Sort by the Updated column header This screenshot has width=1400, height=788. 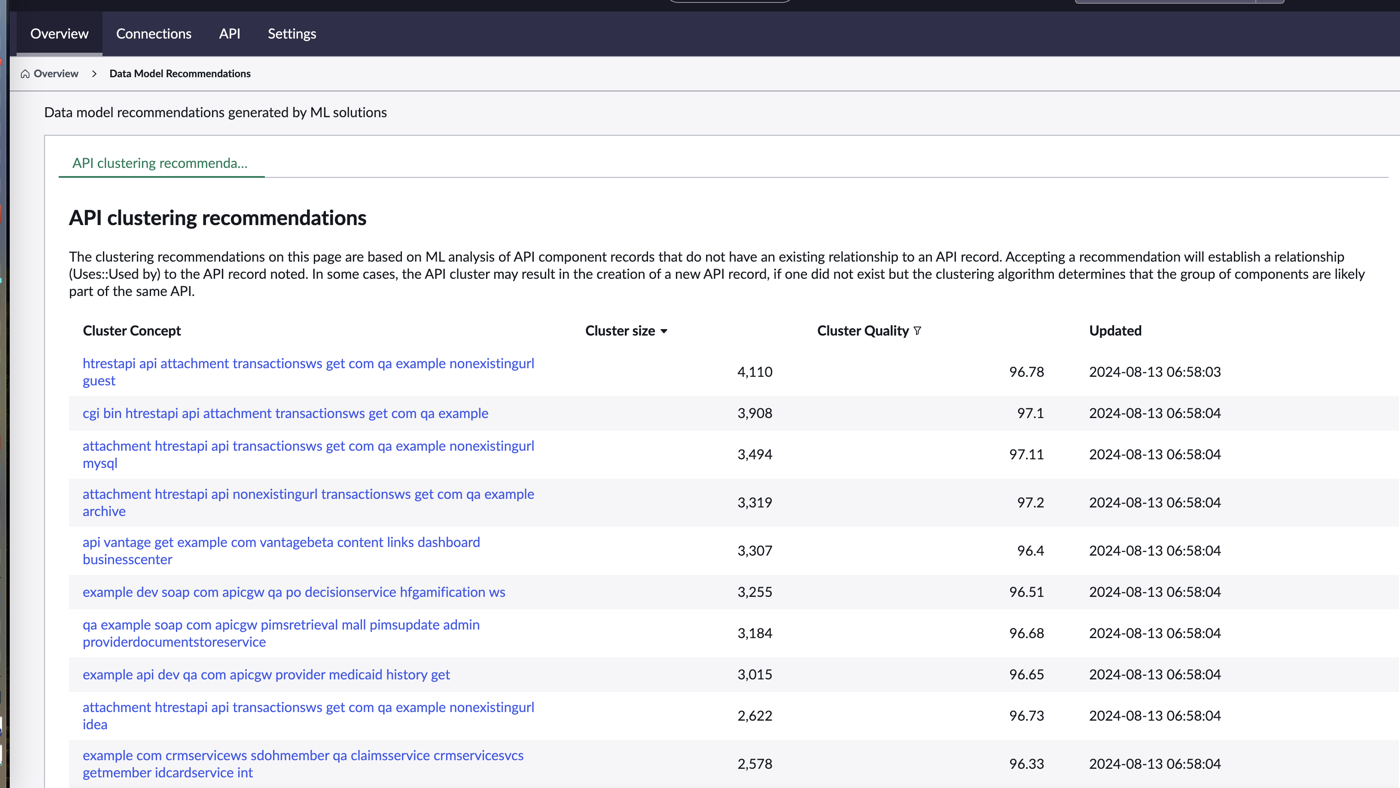[x=1115, y=331]
